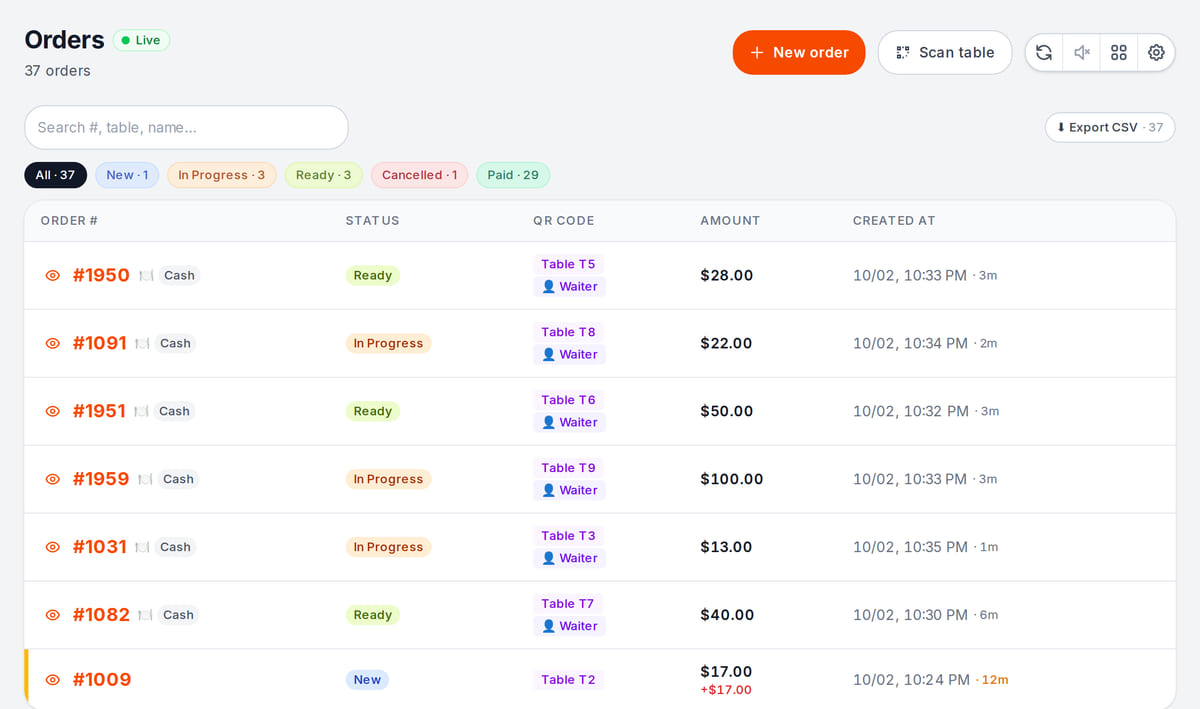Filter by Paid · 29 orders
The image size is (1200, 709).
click(x=513, y=175)
